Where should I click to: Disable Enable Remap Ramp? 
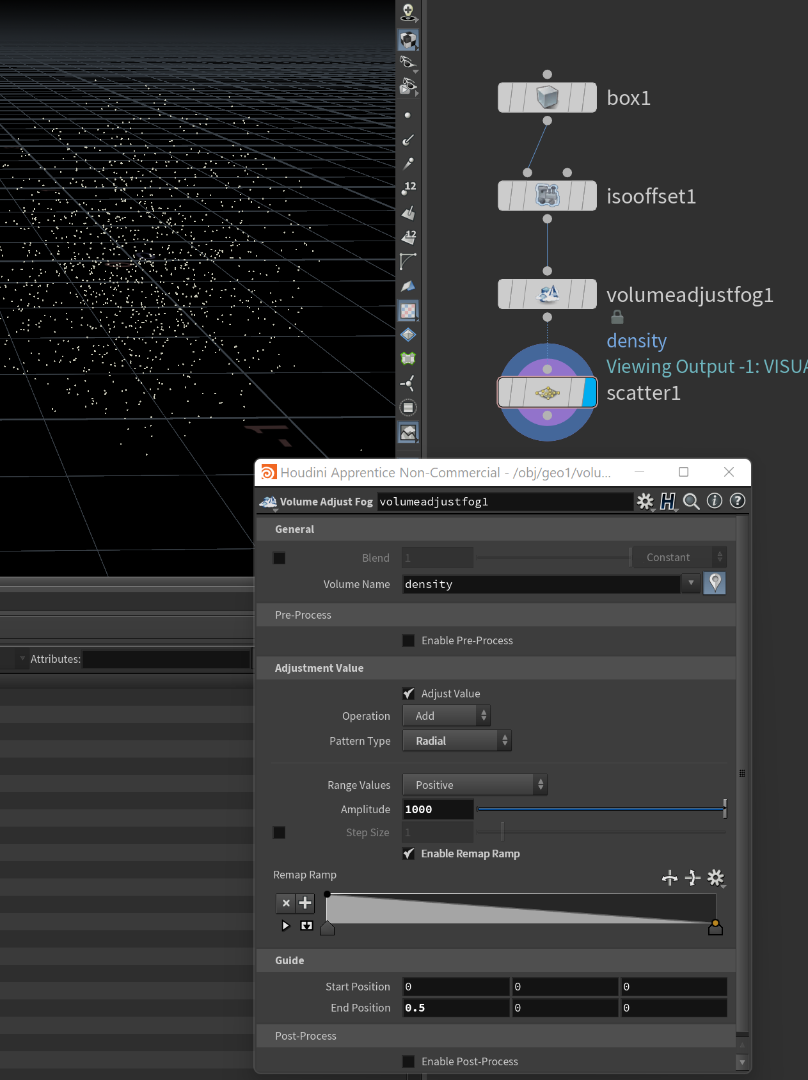pyautogui.click(x=409, y=853)
